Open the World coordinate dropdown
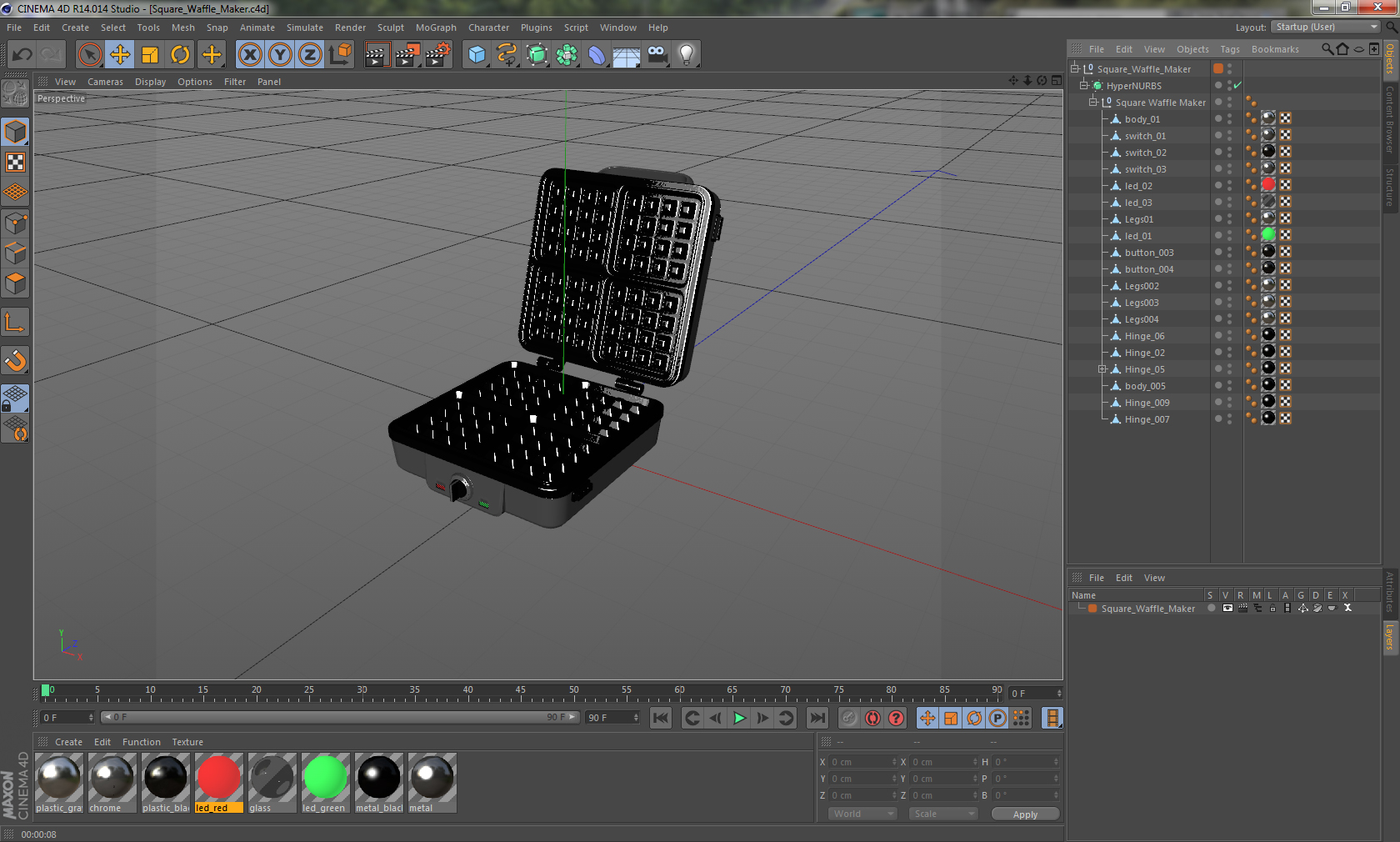The width and height of the screenshot is (1400, 842). click(x=862, y=814)
